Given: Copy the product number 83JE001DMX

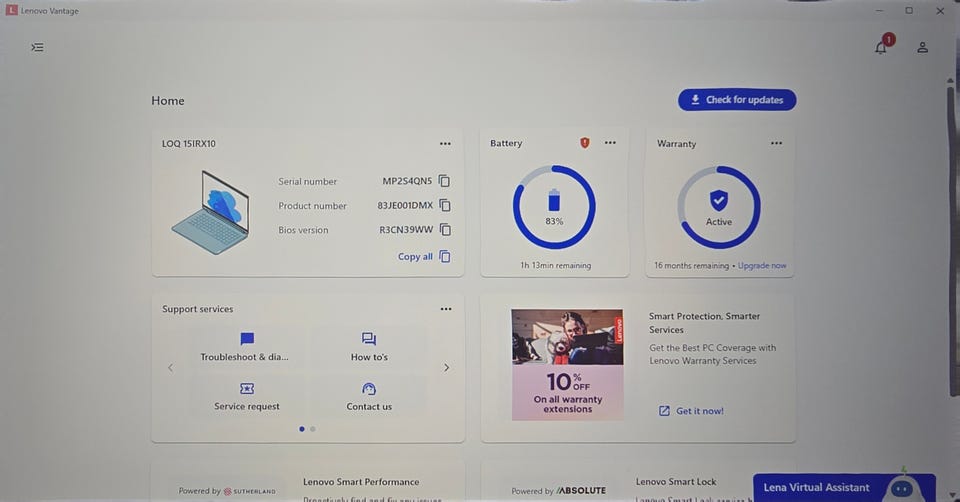Looking at the screenshot, I should (x=445, y=205).
